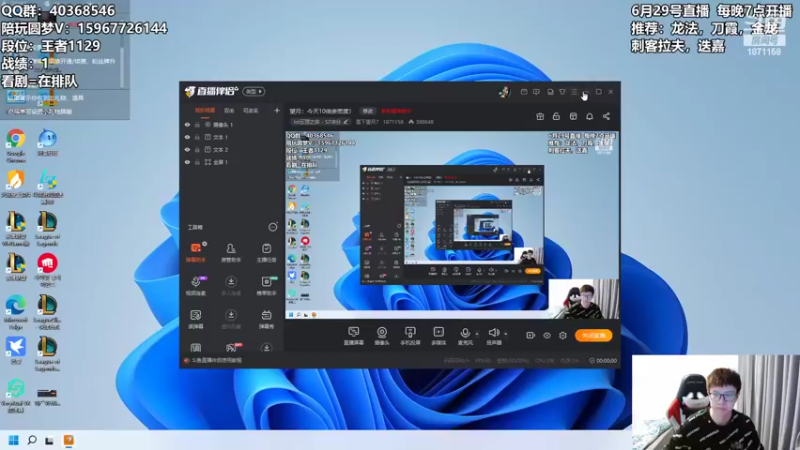The width and height of the screenshot is (800, 450).
Task: Open the 弹幕秀 tool
Action: (x=266, y=319)
